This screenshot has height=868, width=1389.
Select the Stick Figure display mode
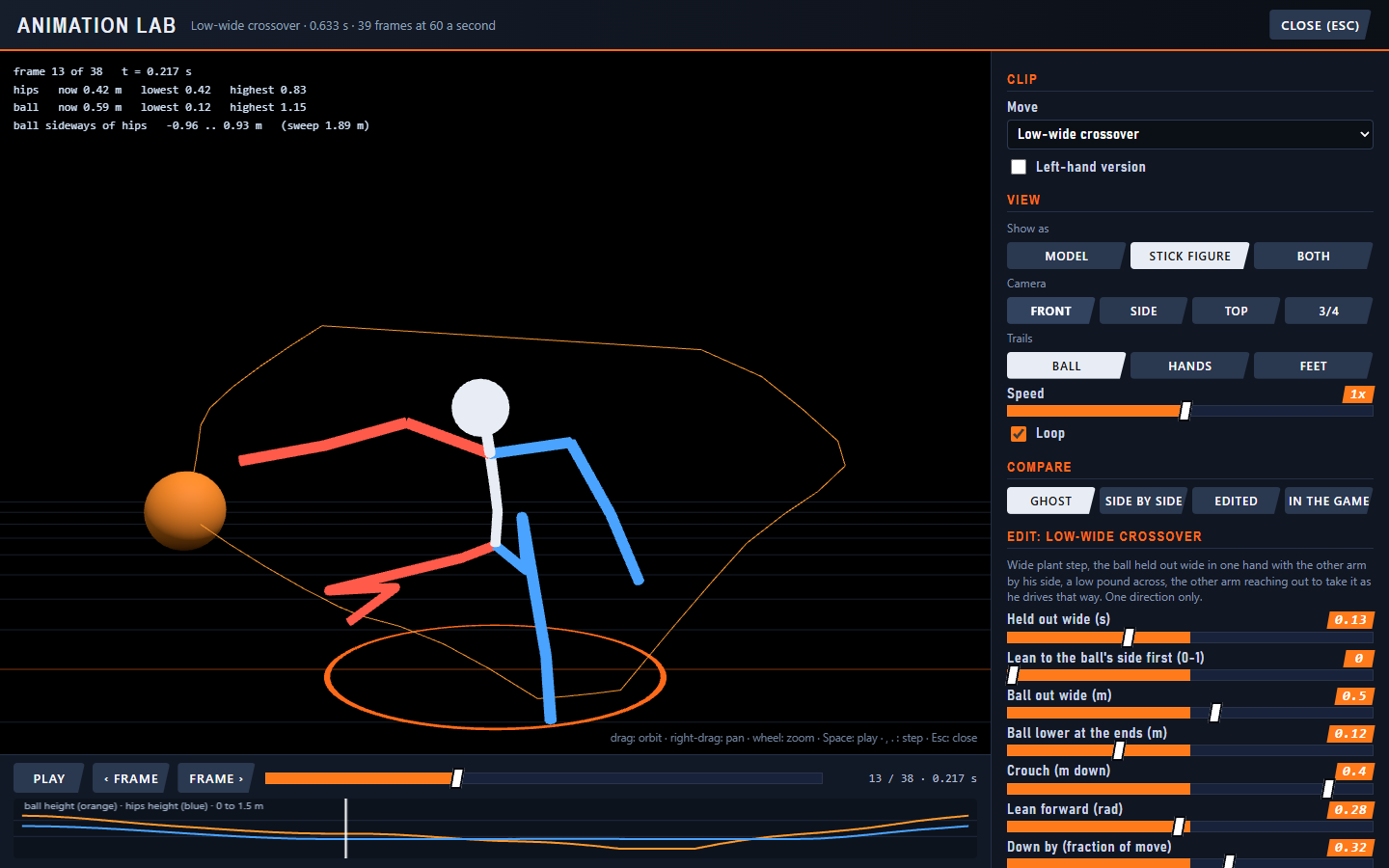coord(1189,256)
